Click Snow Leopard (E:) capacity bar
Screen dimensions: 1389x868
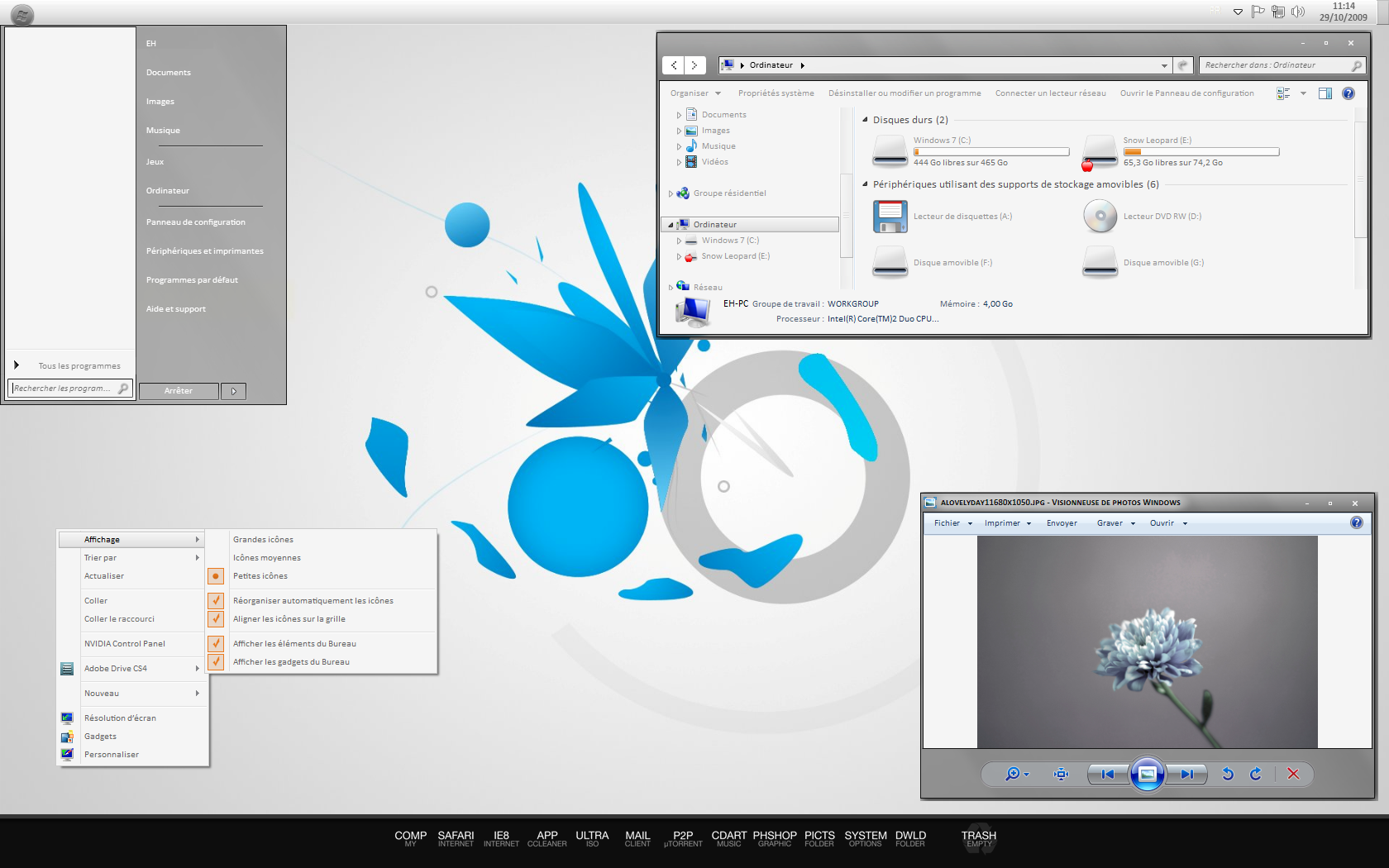pyautogui.click(x=1201, y=152)
